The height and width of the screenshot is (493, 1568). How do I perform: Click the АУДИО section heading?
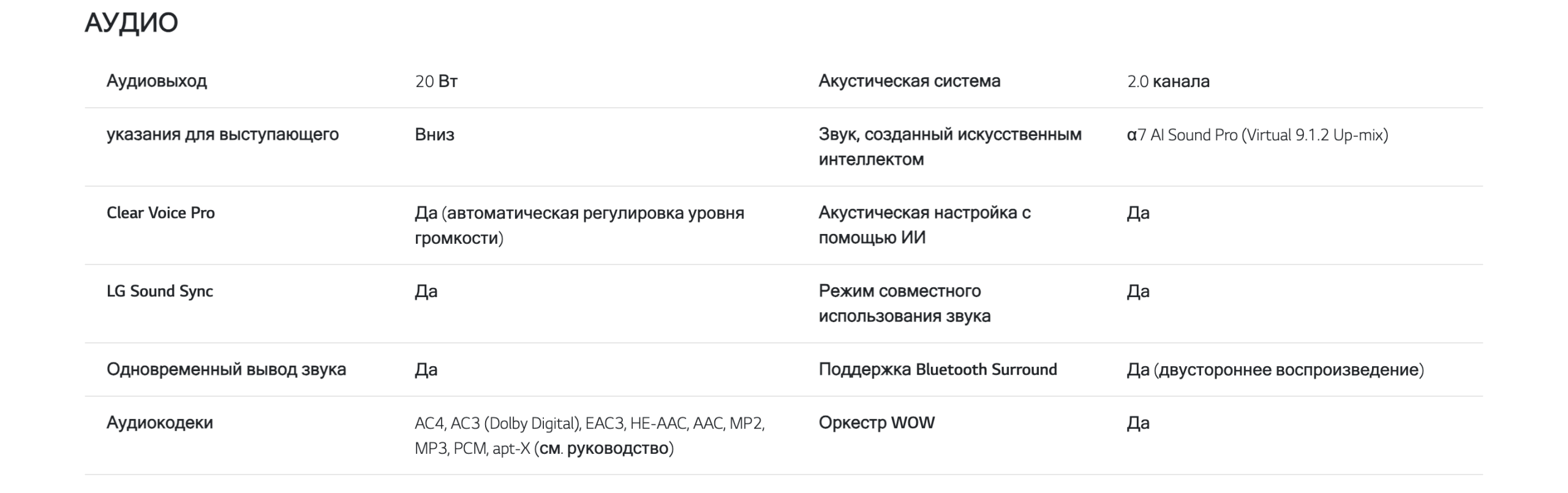(131, 23)
